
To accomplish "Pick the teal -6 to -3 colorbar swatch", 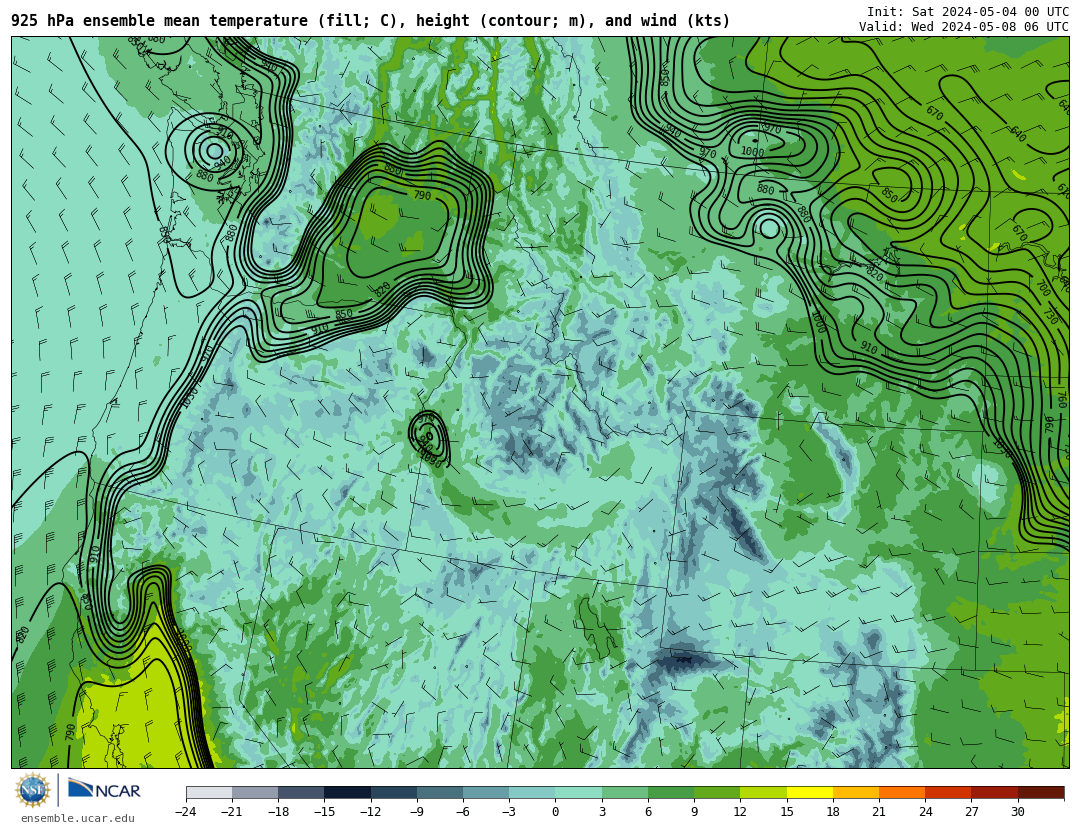I will (486, 792).
